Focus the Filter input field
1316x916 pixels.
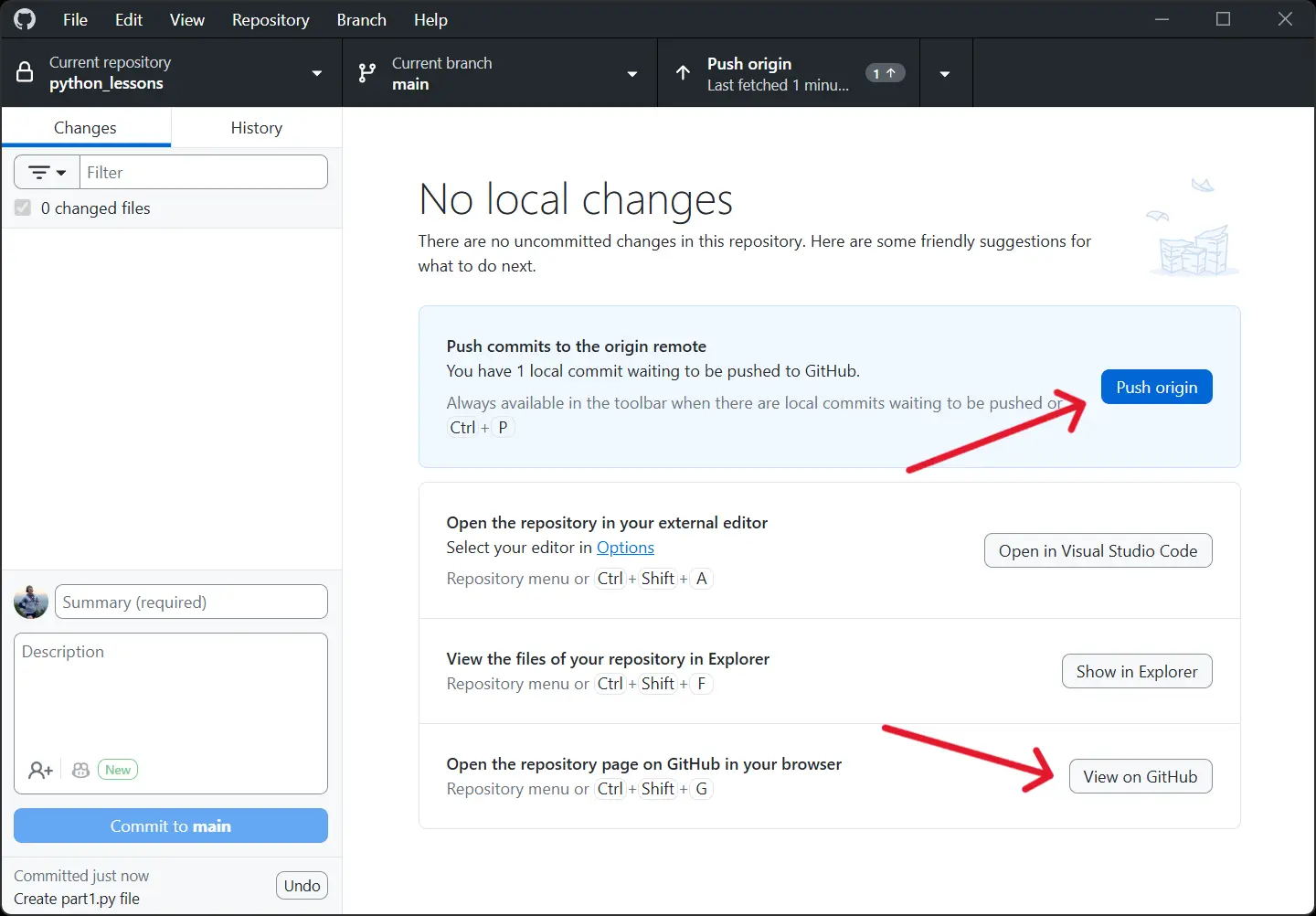point(204,172)
